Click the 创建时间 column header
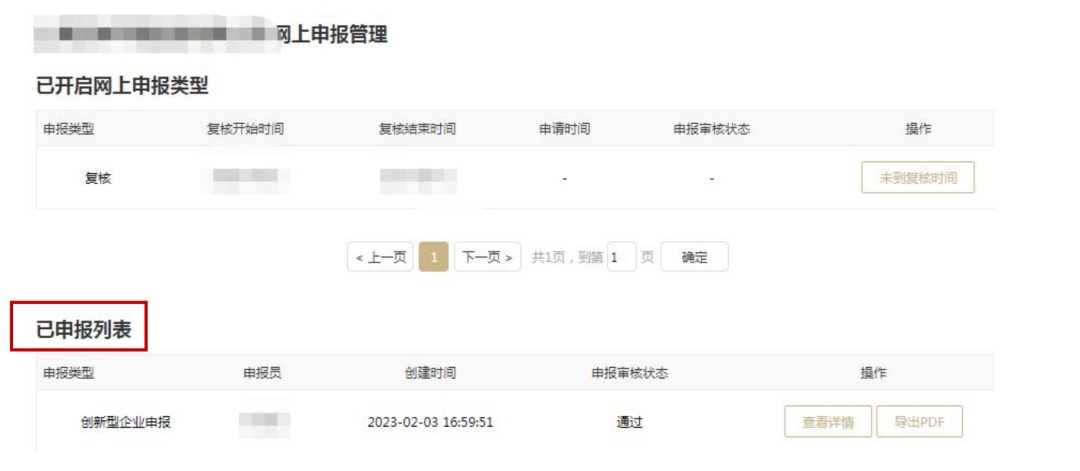The width and height of the screenshot is (1080, 471). 430,373
